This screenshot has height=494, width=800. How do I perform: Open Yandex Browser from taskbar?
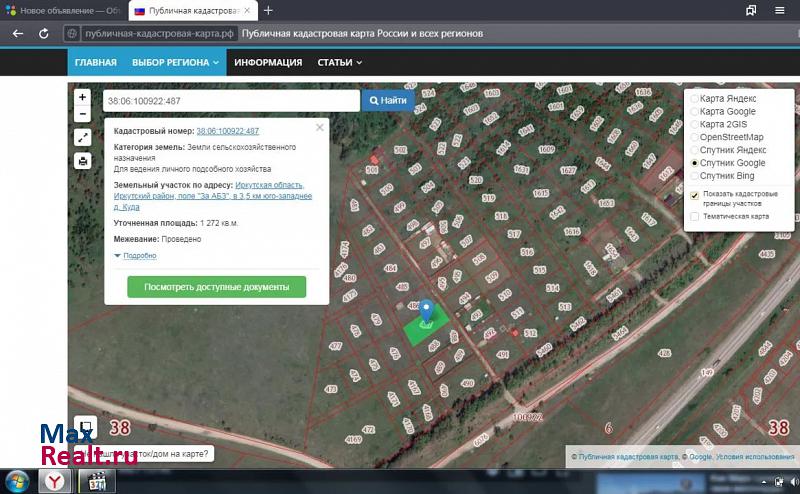(53, 482)
